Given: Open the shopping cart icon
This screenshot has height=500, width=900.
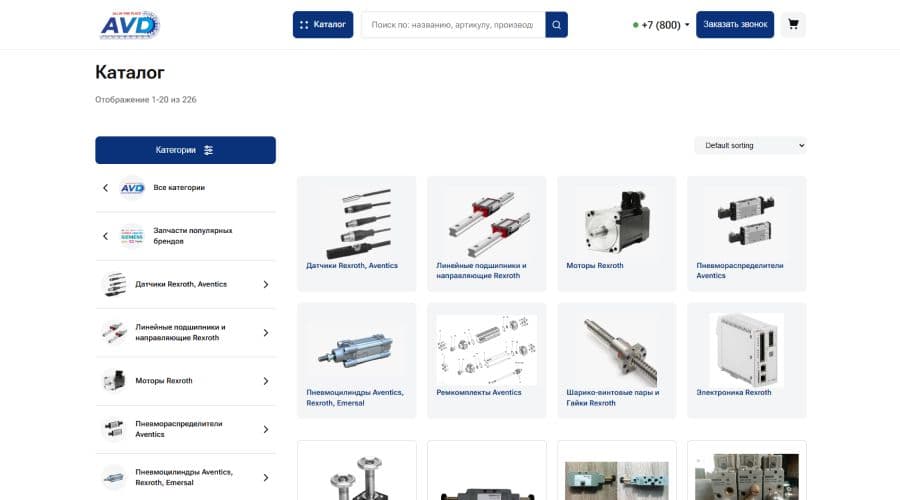Looking at the screenshot, I should click(793, 25).
